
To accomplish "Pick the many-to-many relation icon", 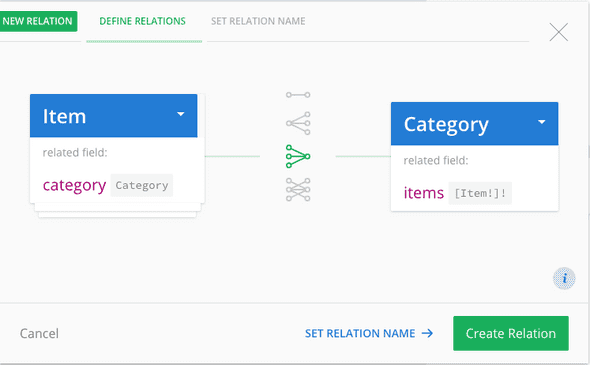I will (298, 190).
